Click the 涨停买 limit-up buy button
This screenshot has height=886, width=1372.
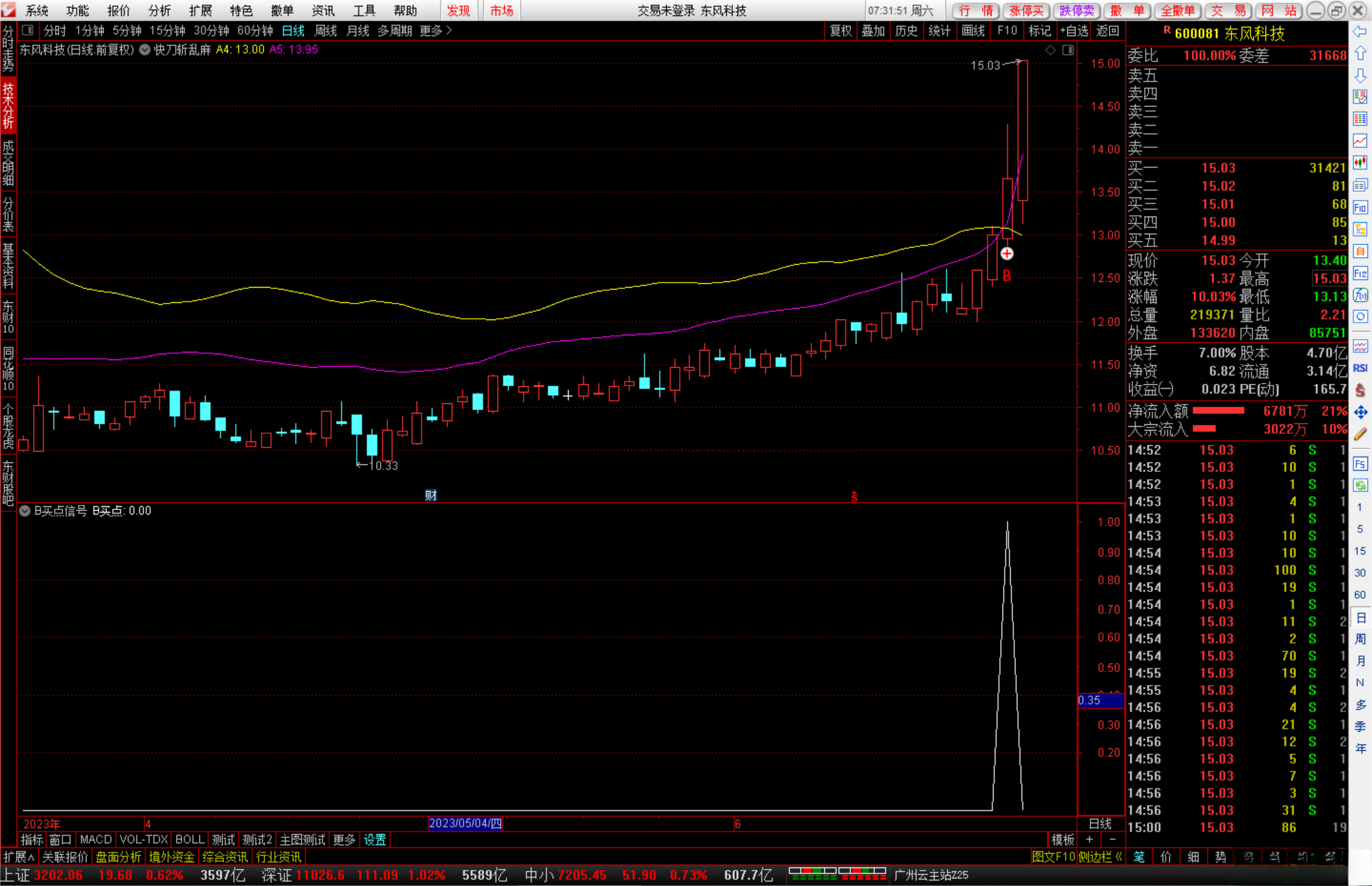pyautogui.click(x=1026, y=11)
